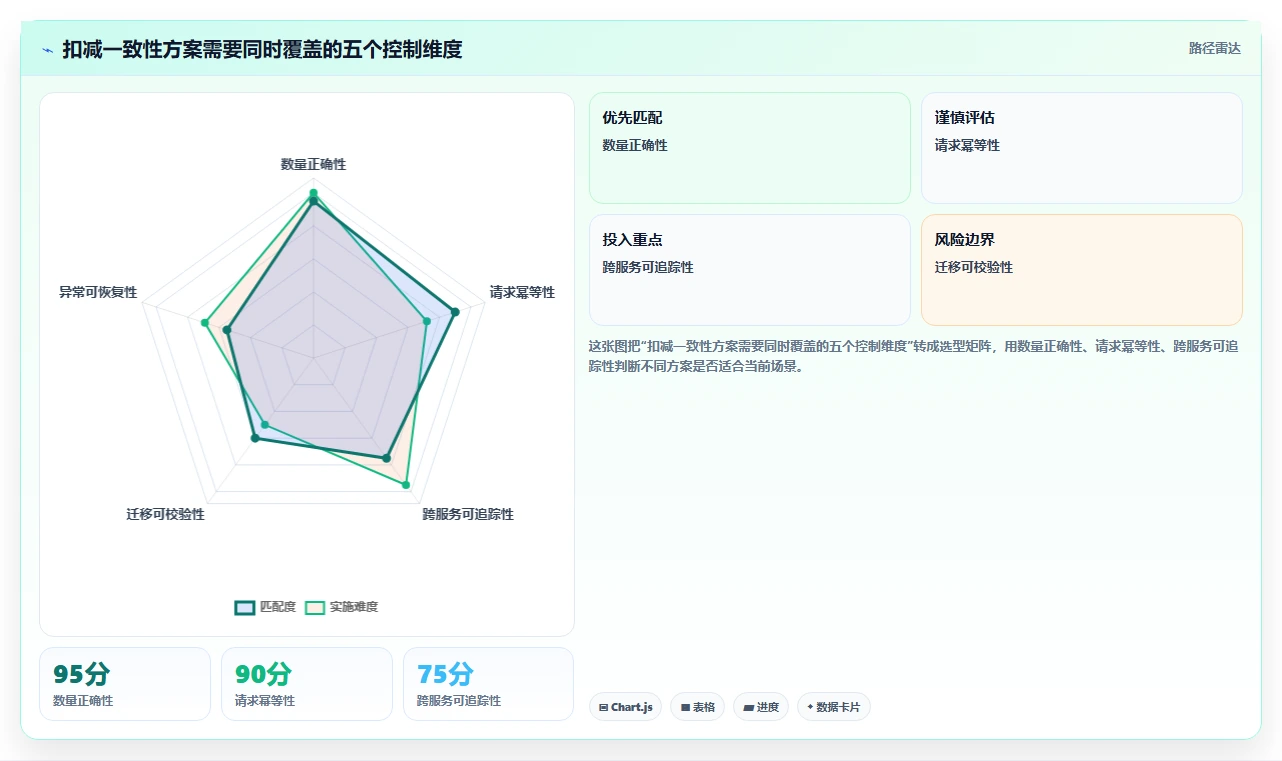Open the 优先匹配 card

[x=750, y=148]
